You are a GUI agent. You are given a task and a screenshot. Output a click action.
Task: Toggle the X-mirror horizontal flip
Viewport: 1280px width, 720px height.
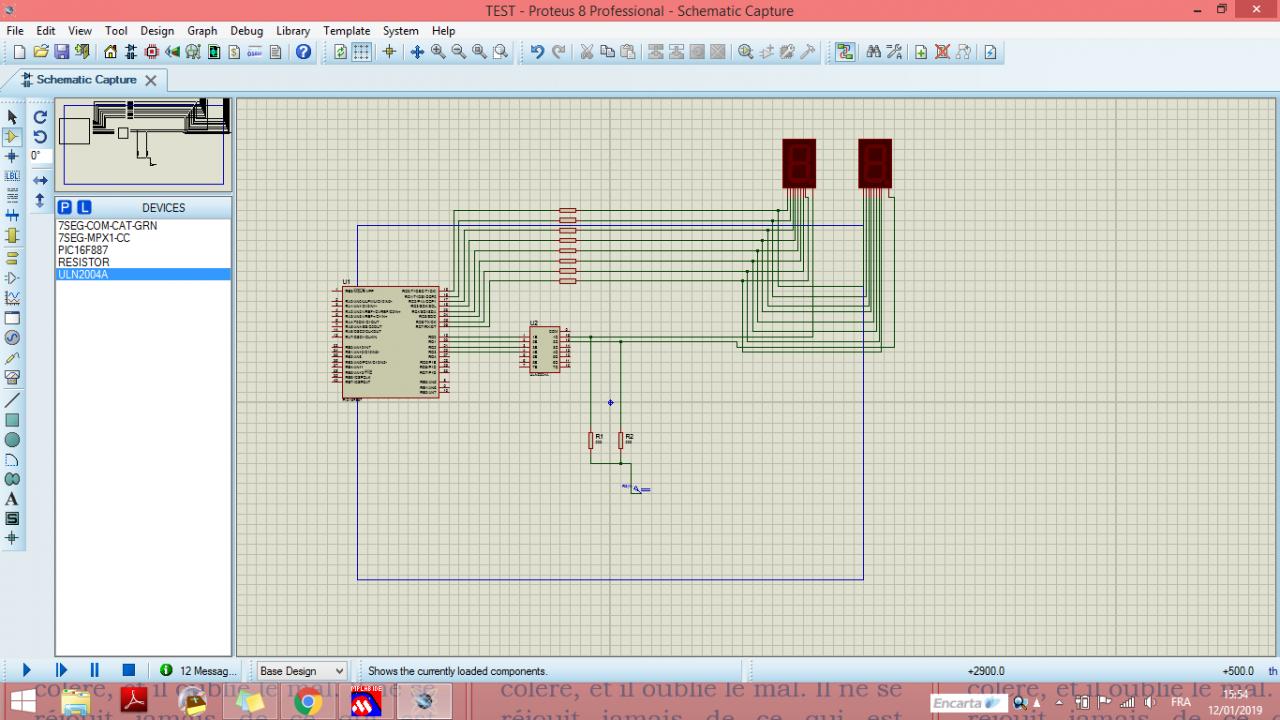(x=40, y=181)
